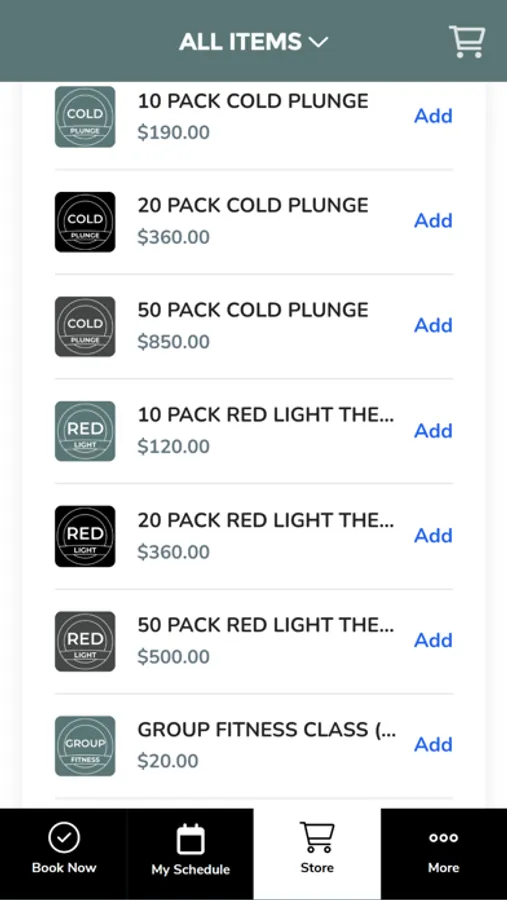
Task: Add 10 Pack Red Light Therapy
Action: click(434, 430)
